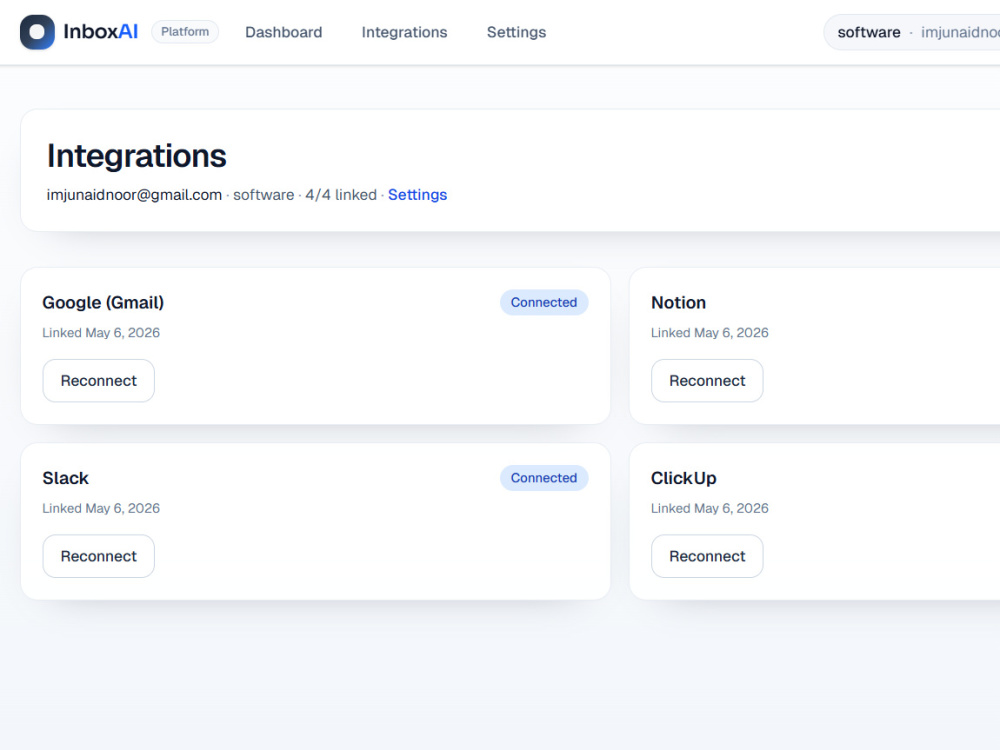Reconnect the Notion integration

tap(707, 381)
